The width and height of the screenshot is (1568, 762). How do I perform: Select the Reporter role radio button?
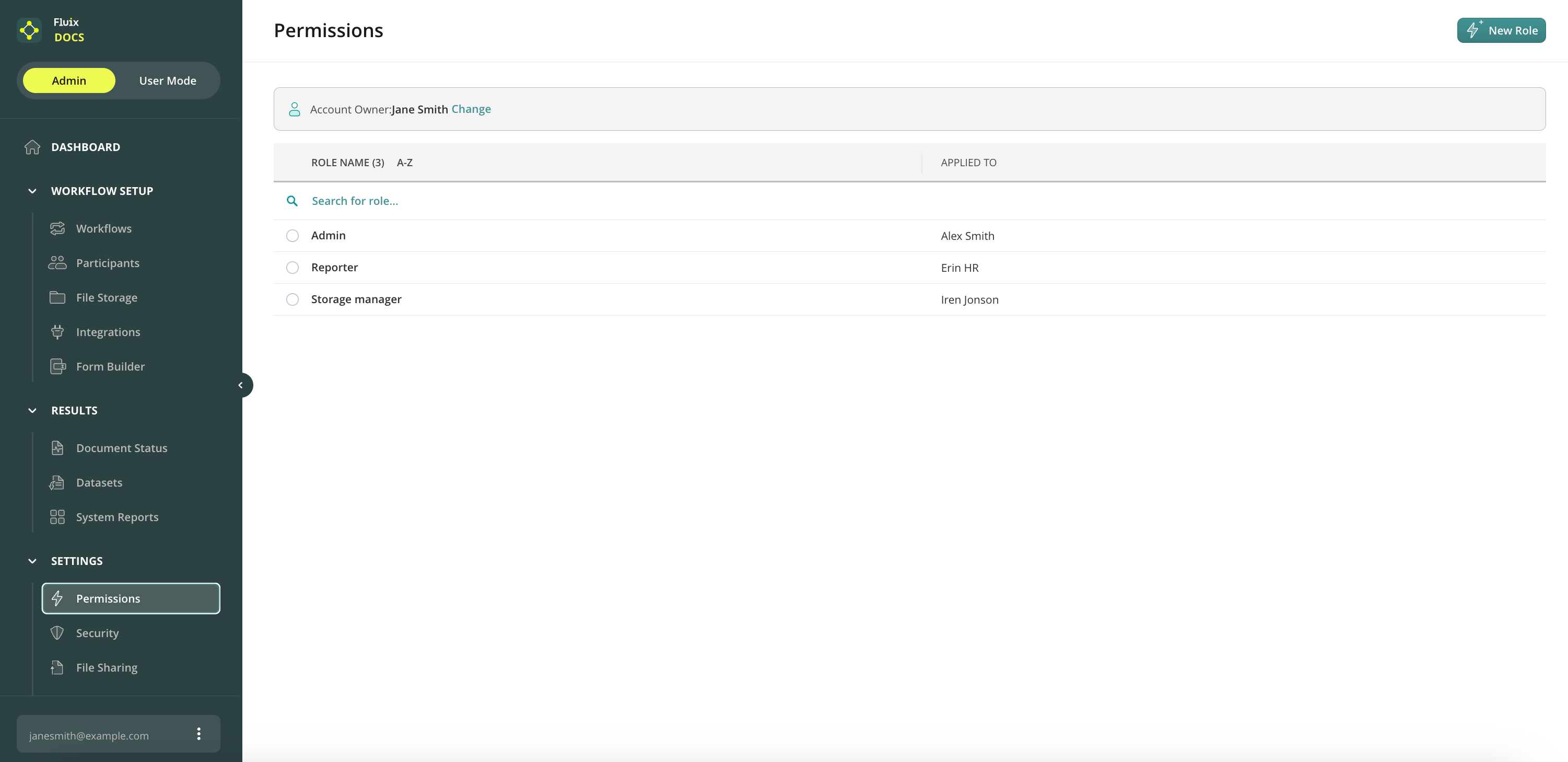coord(292,268)
